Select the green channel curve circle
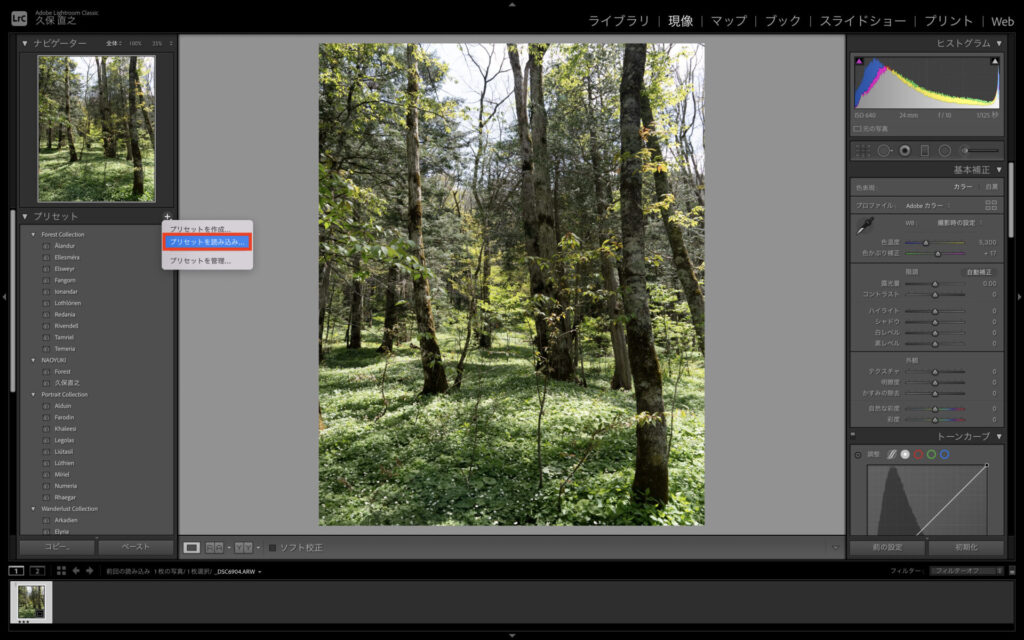1024x640 pixels. coord(931,455)
